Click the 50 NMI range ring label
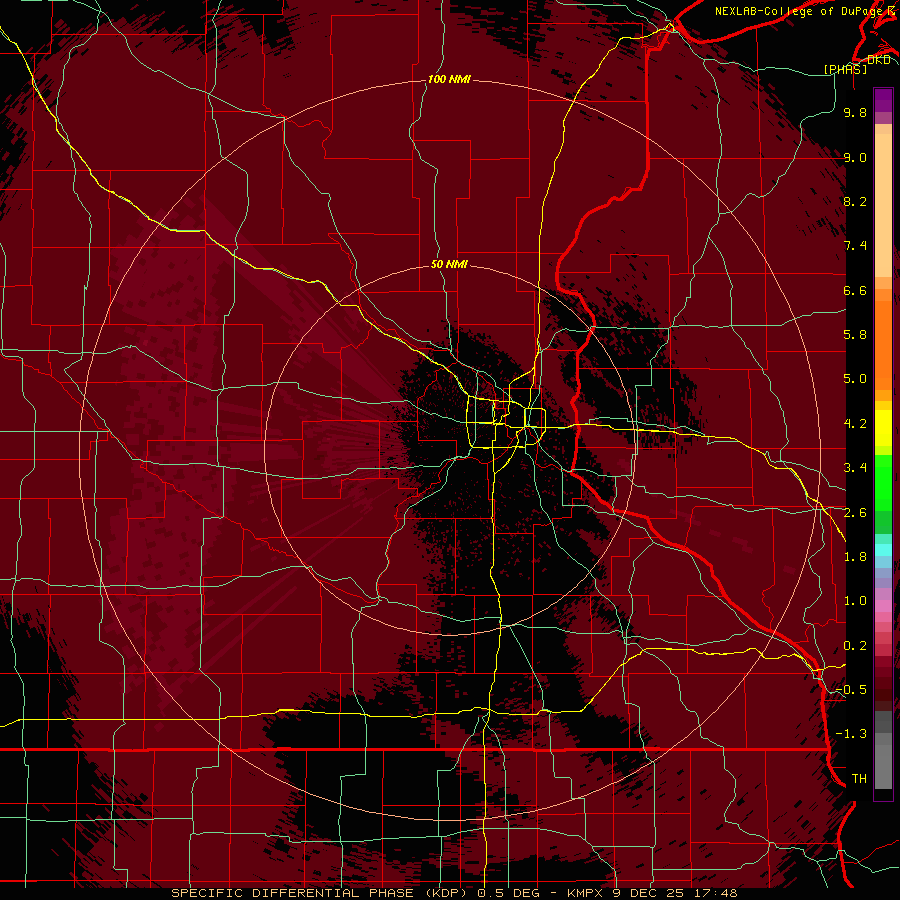Viewport: 900px width, 900px height. pos(449,264)
